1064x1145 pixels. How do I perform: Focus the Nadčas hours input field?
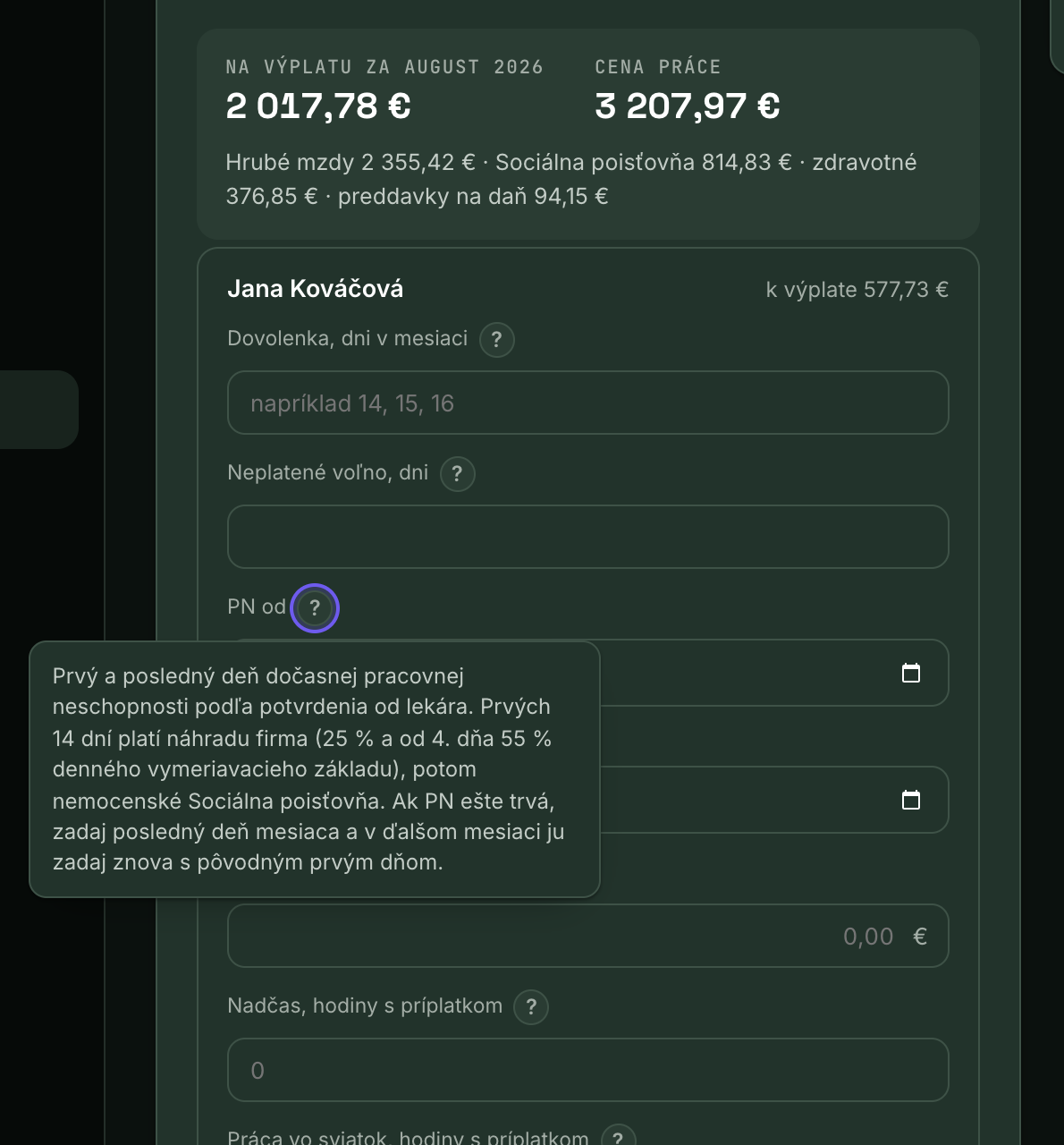[587, 1070]
